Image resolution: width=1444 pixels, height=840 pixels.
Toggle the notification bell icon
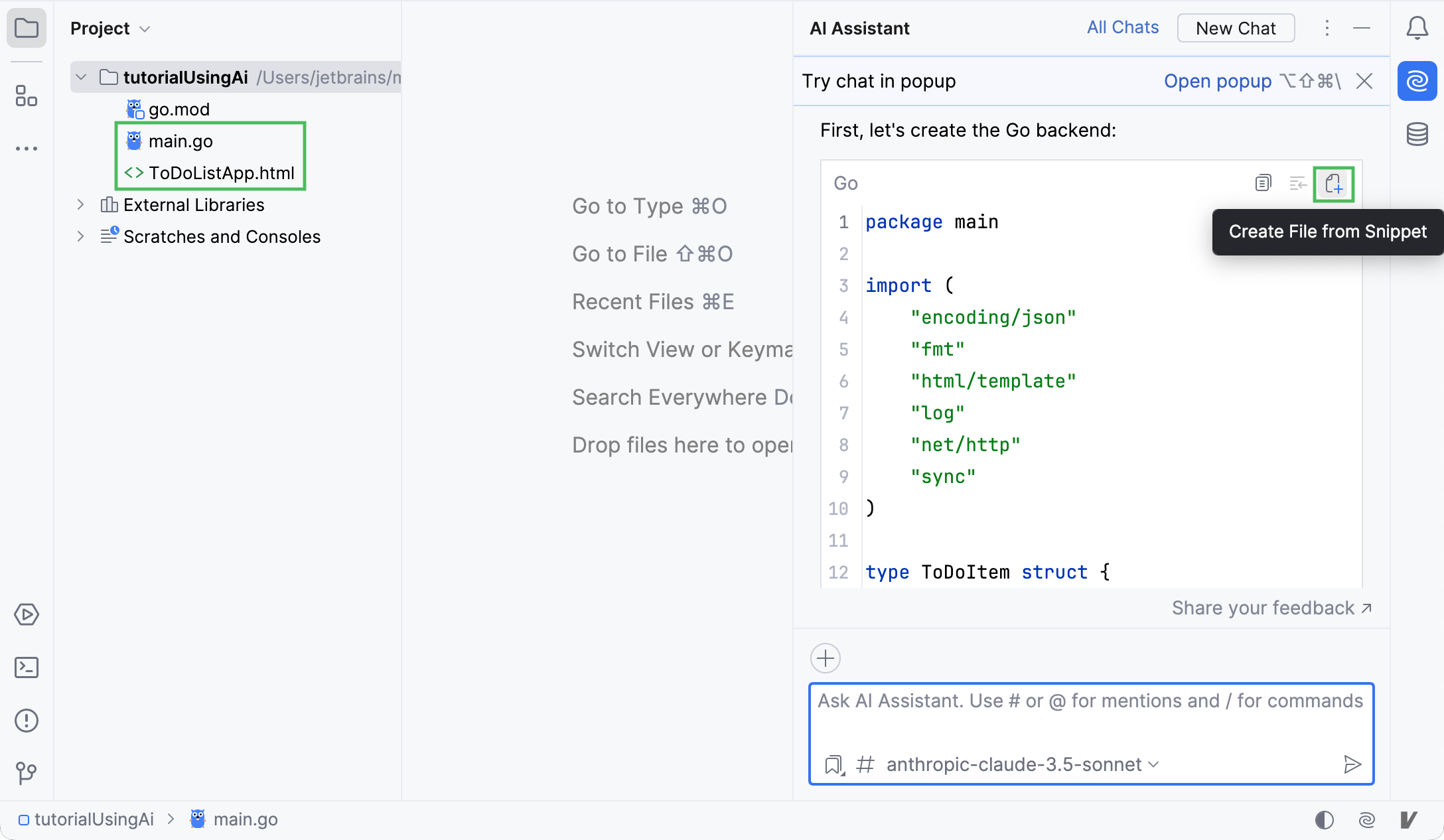pyautogui.click(x=1418, y=27)
